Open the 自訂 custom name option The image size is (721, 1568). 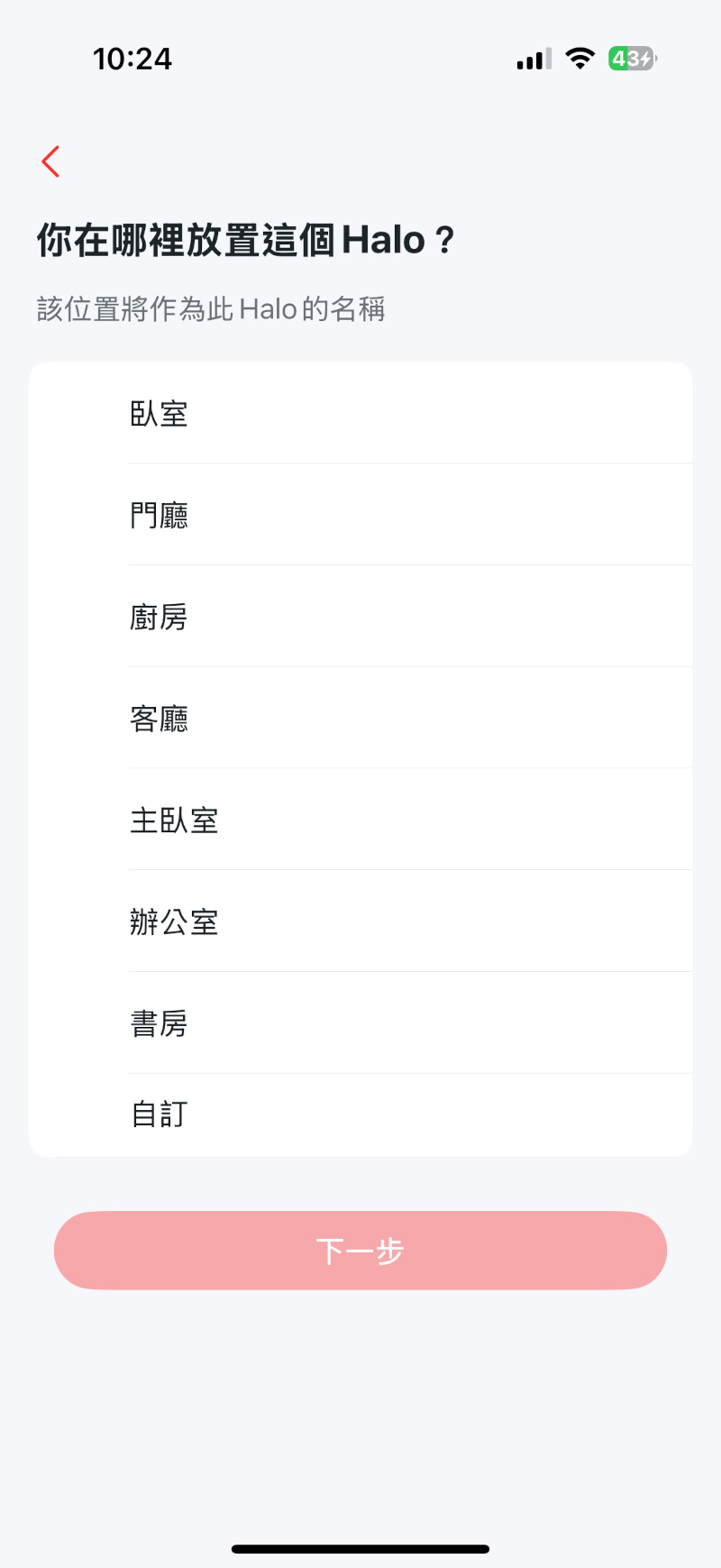(x=160, y=1114)
